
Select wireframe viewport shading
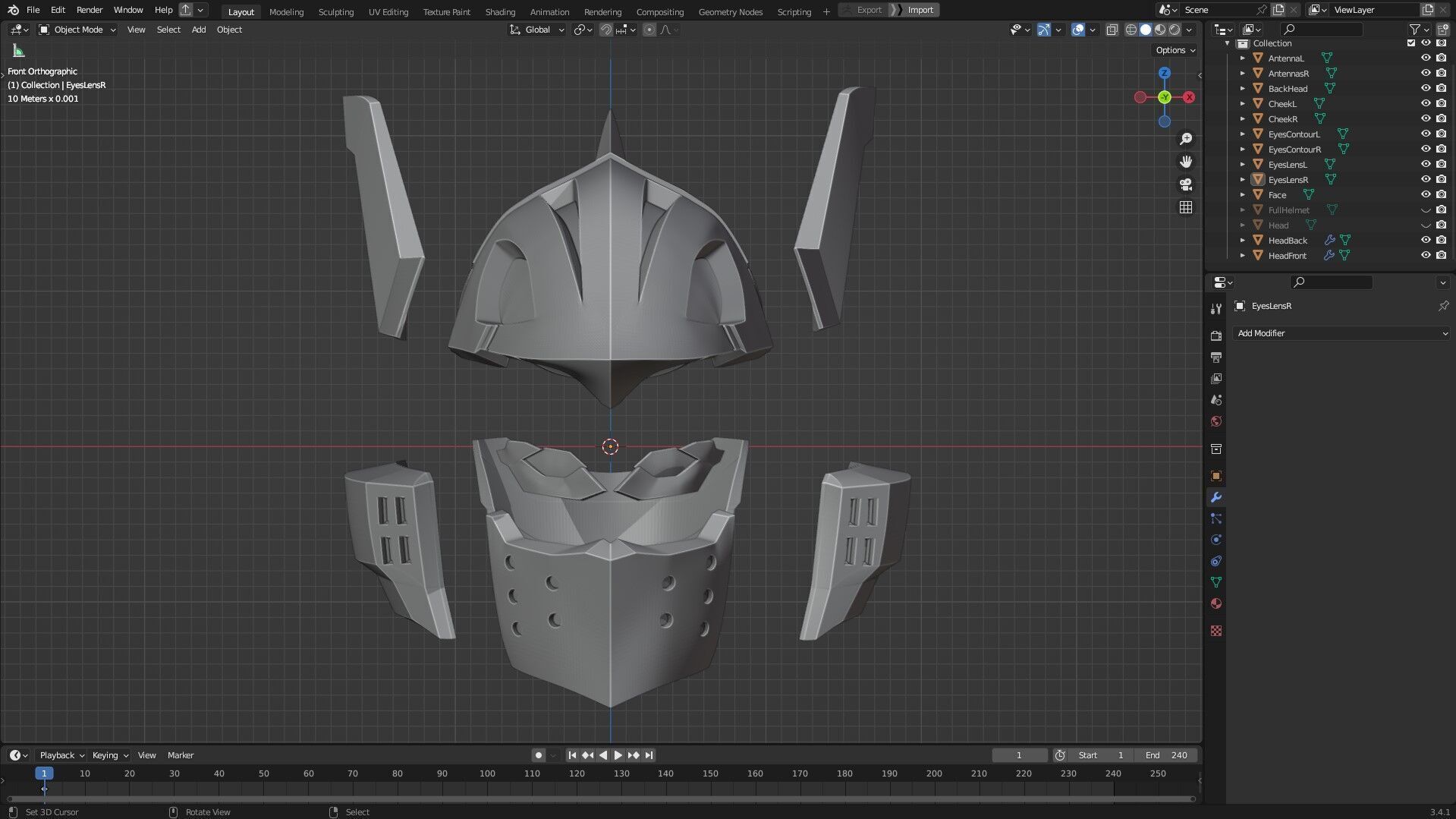1131,30
